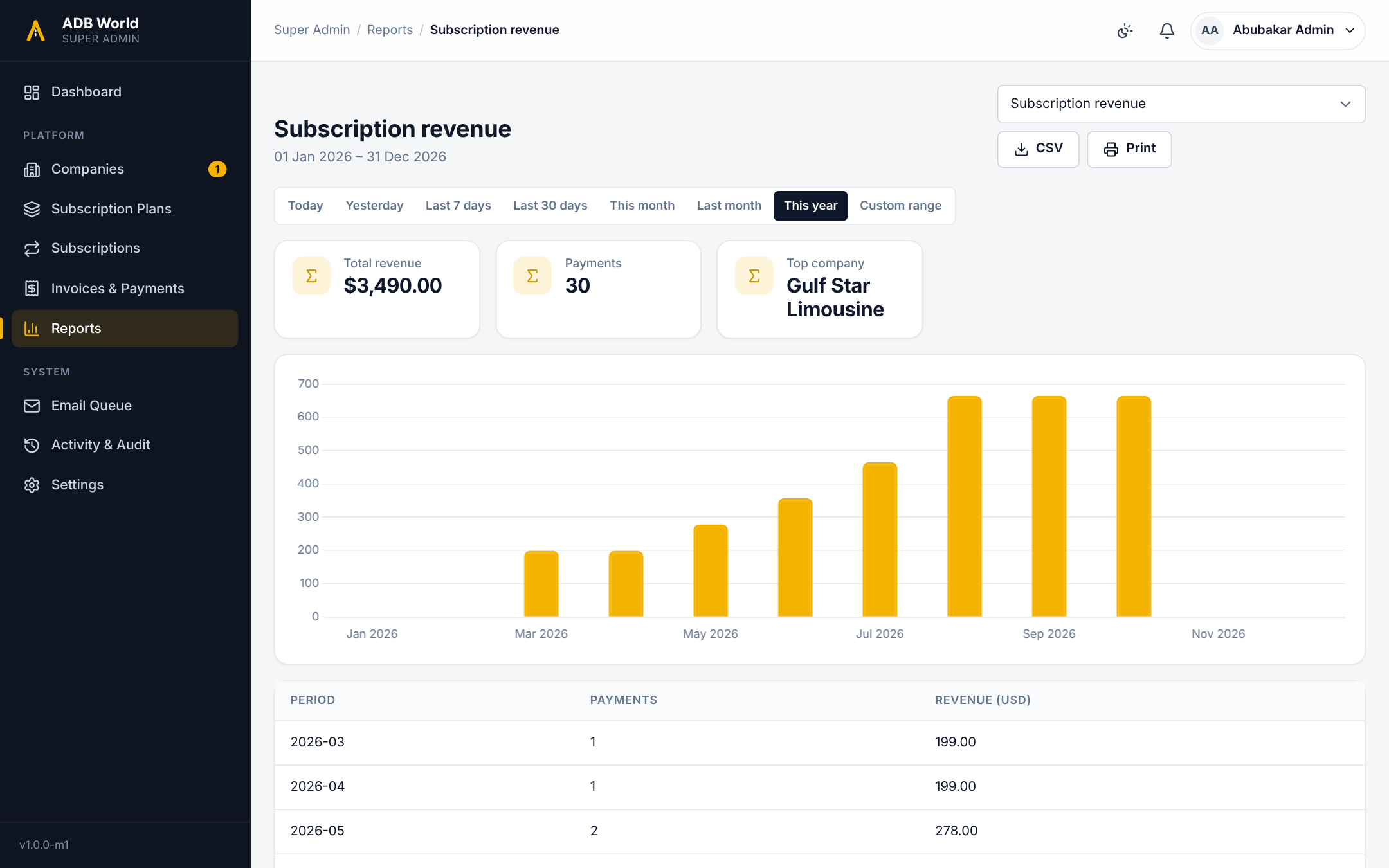The width and height of the screenshot is (1389, 868).
Task: Go to Reports breadcrumb
Action: click(390, 30)
